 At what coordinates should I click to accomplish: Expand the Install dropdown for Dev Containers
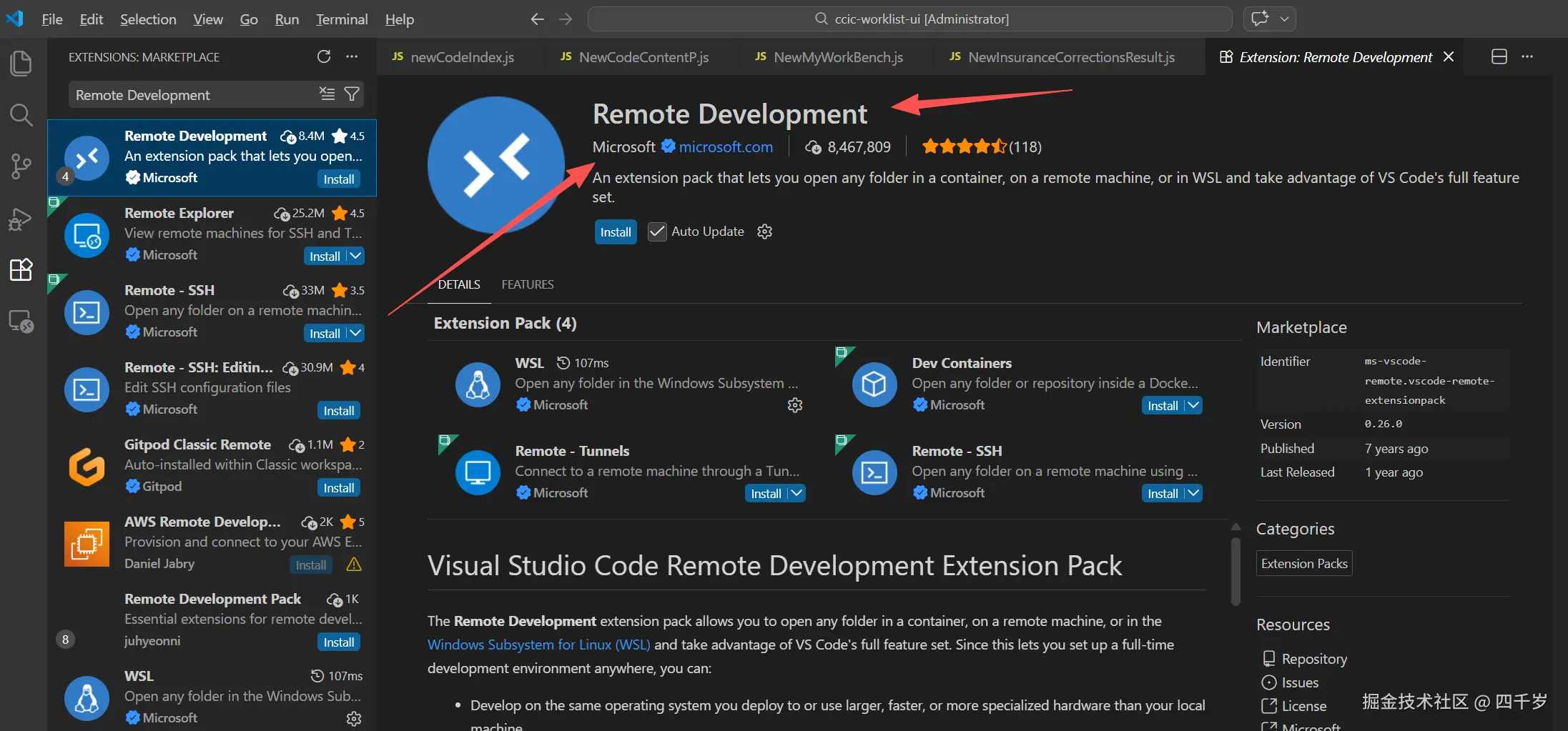pos(1193,405)
